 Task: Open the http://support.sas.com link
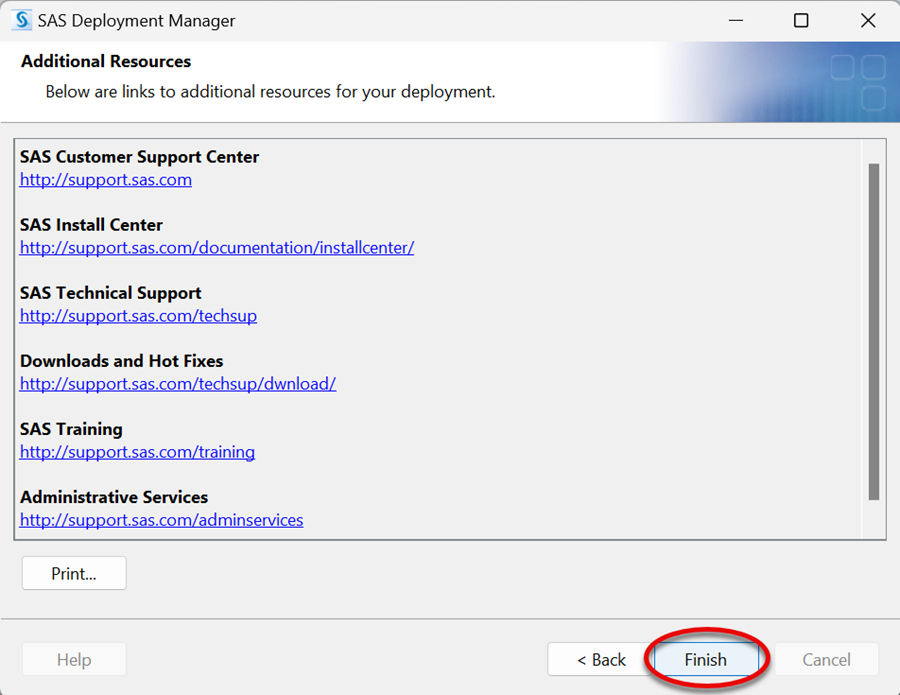[106, 180]
